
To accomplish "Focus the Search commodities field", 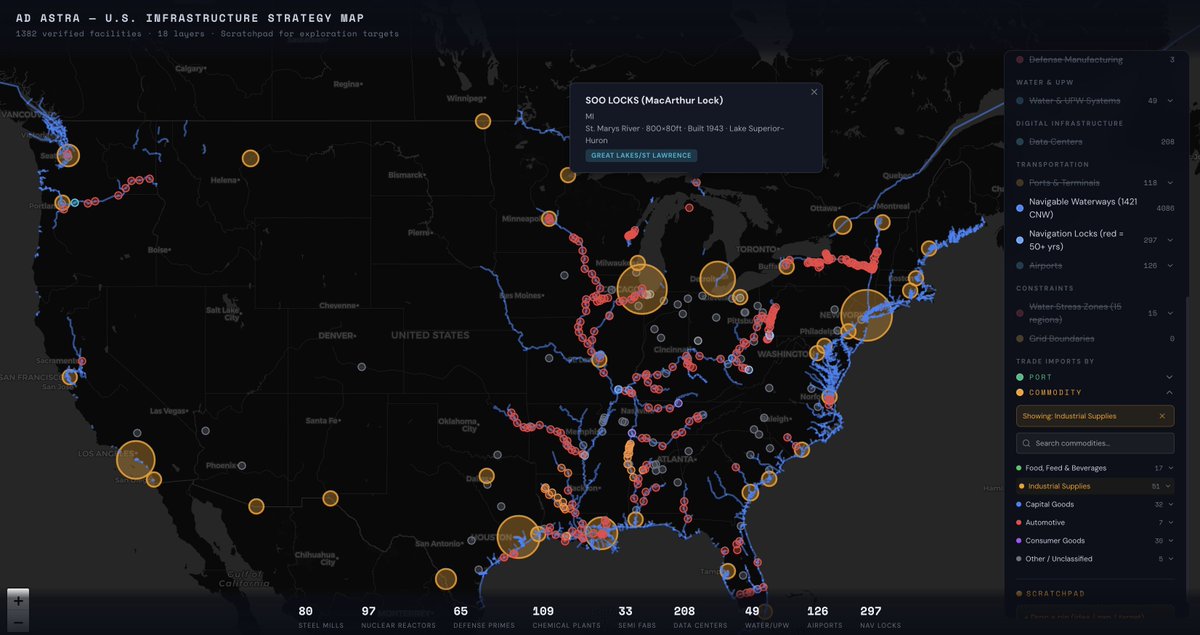I will (1095, 443).
